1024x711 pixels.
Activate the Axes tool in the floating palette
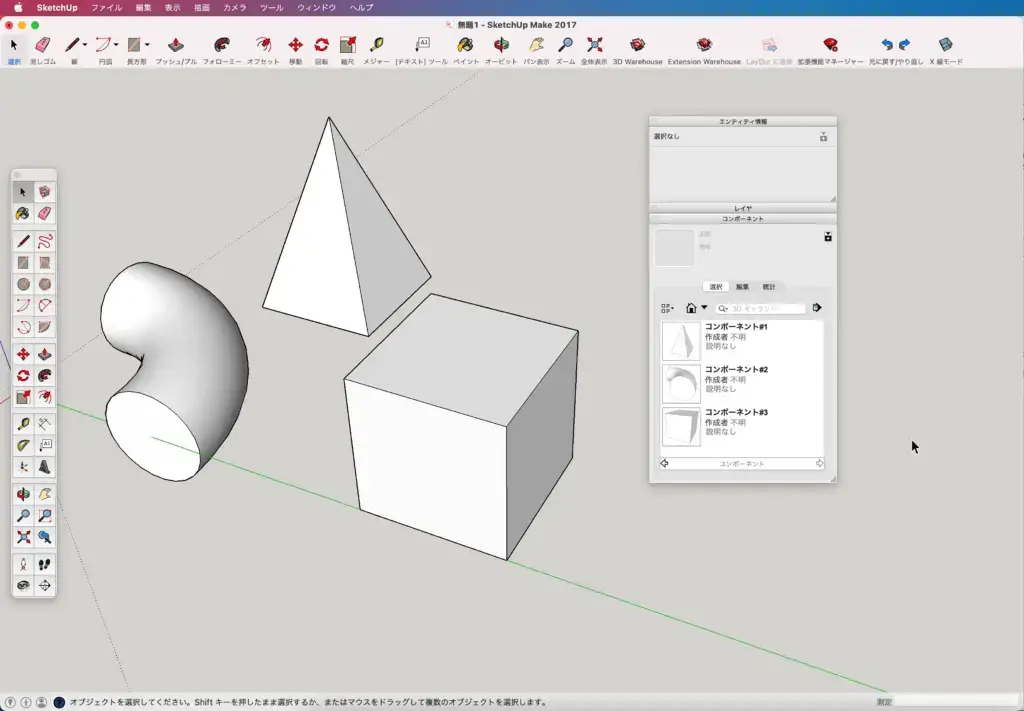[x=23, y=467]
